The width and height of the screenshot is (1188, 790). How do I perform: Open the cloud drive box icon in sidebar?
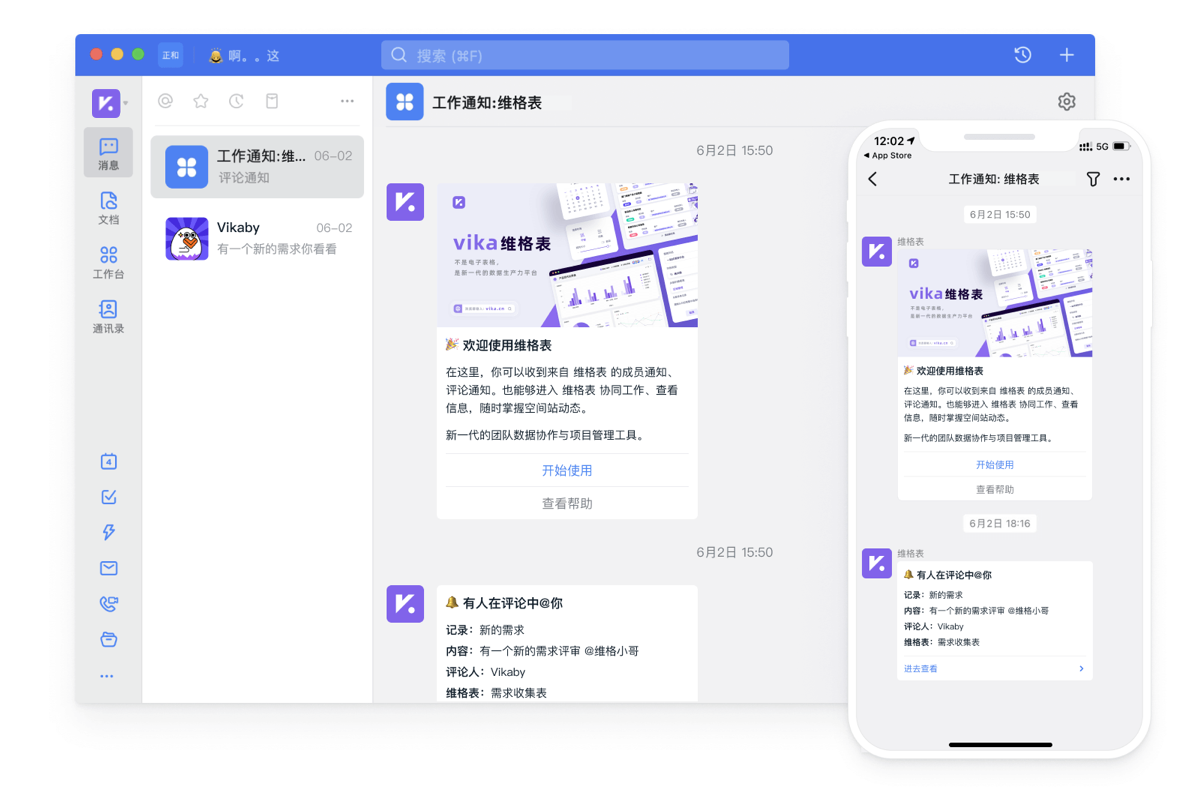(x=108, y=639)
